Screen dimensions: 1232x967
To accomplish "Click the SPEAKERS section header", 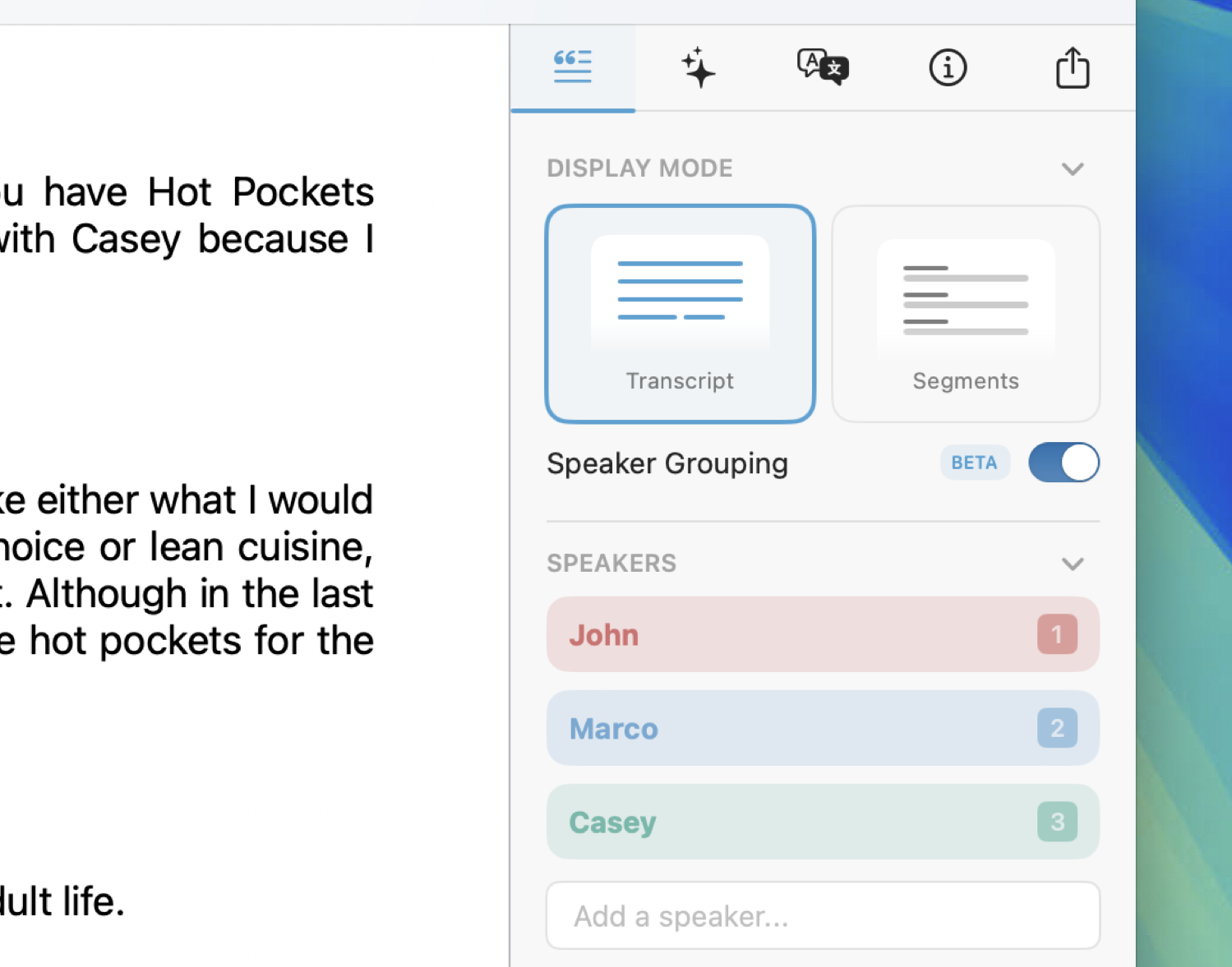I will (611, 564).
